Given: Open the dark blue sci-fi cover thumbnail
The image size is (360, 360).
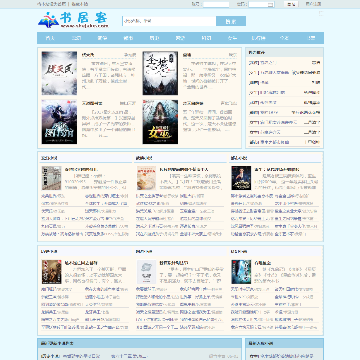Looking at the screenshot, I should click(x=241, y=272).
